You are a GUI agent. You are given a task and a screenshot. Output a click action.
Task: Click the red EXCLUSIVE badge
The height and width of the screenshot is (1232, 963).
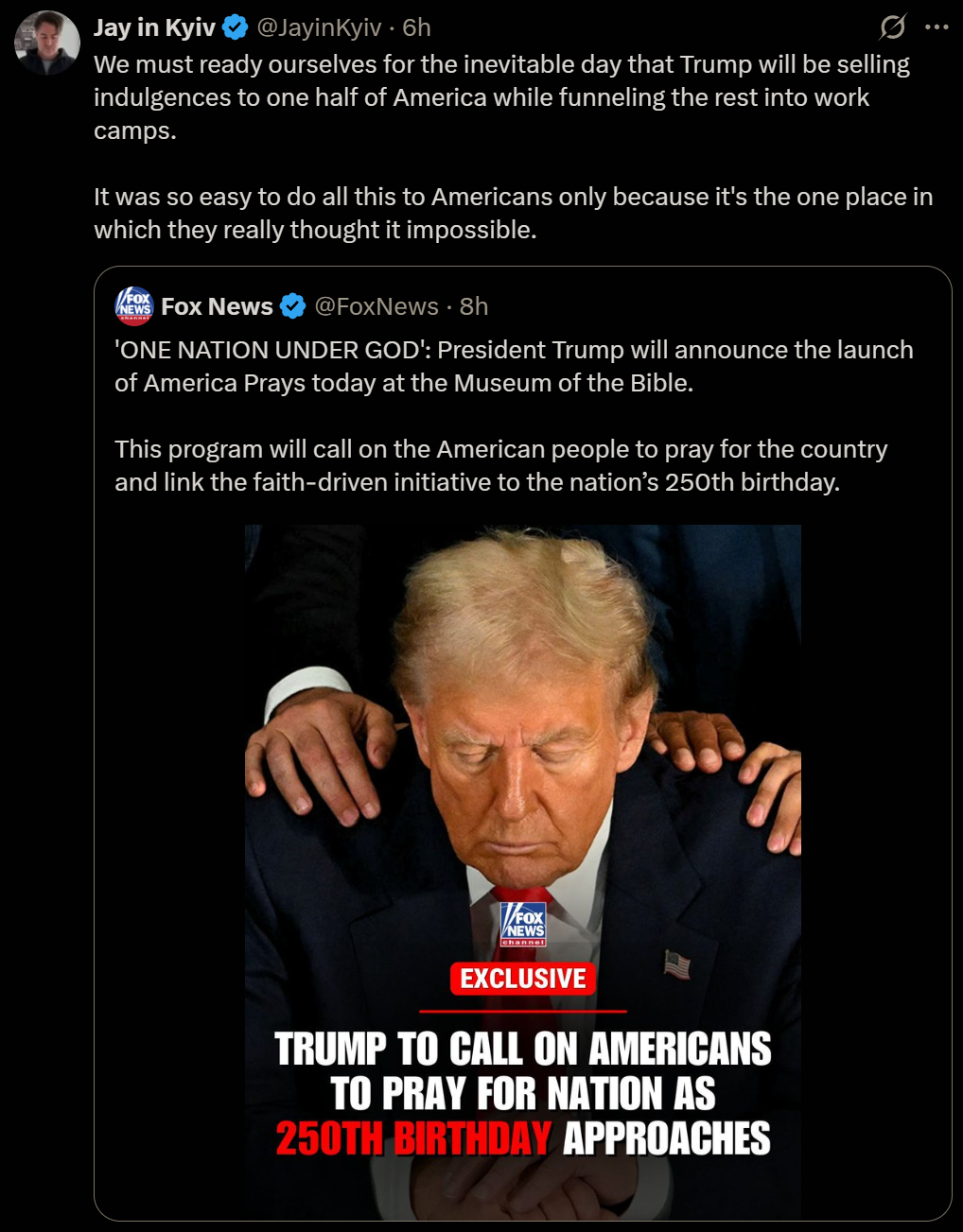pos(522,979)
